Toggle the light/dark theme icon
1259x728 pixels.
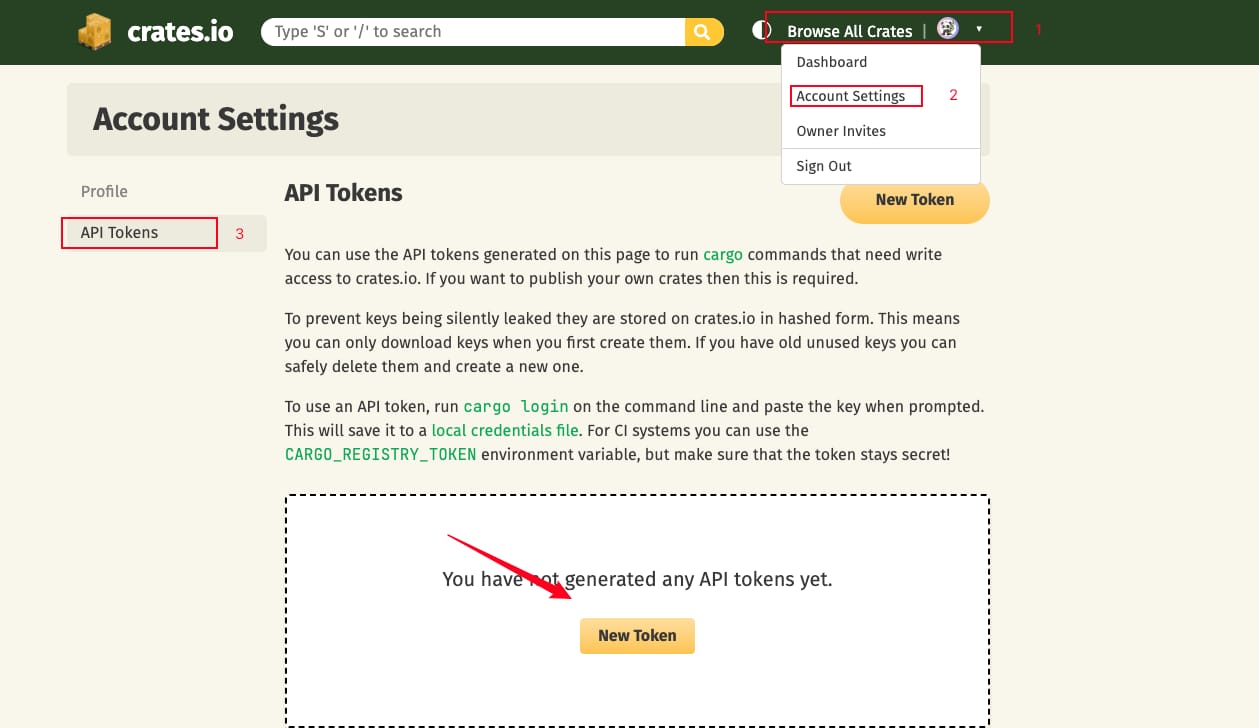tap(761, 30)
